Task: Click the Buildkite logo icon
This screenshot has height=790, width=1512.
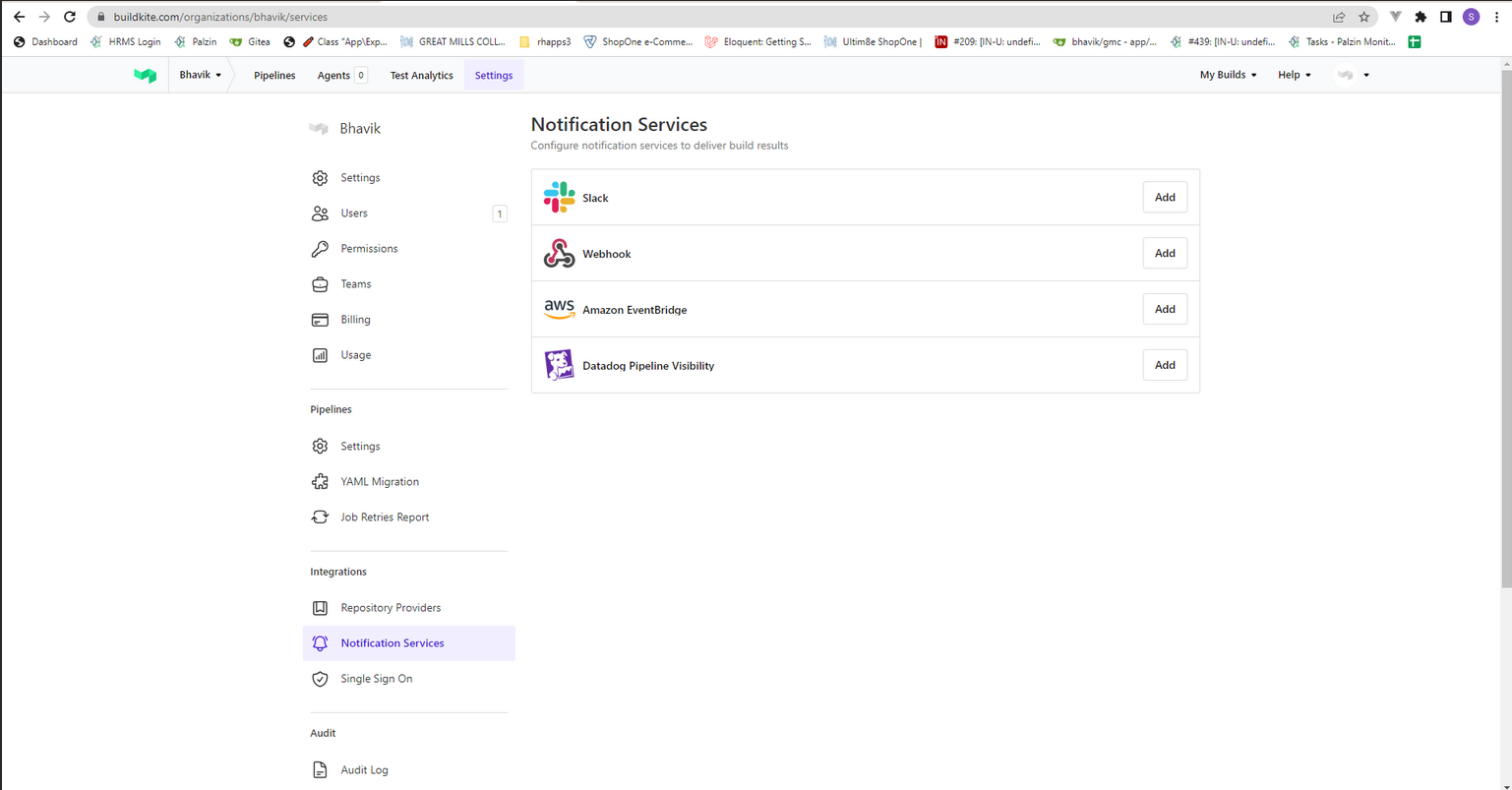Action: 146,75
